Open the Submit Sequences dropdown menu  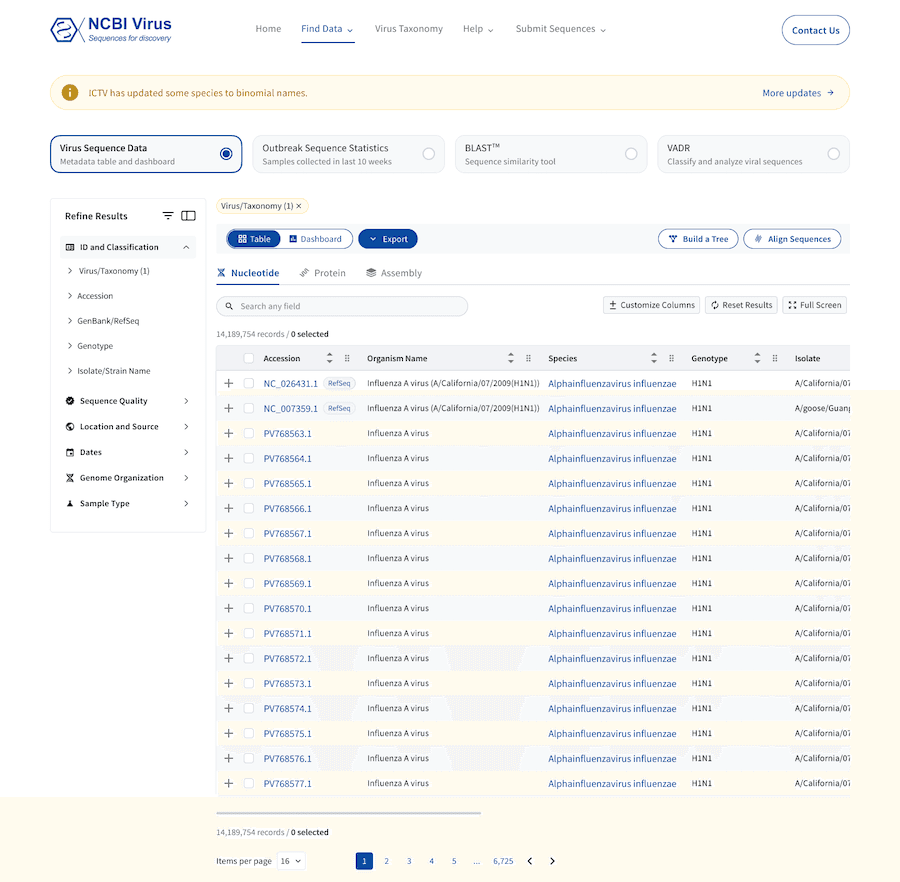click(561, 29)
